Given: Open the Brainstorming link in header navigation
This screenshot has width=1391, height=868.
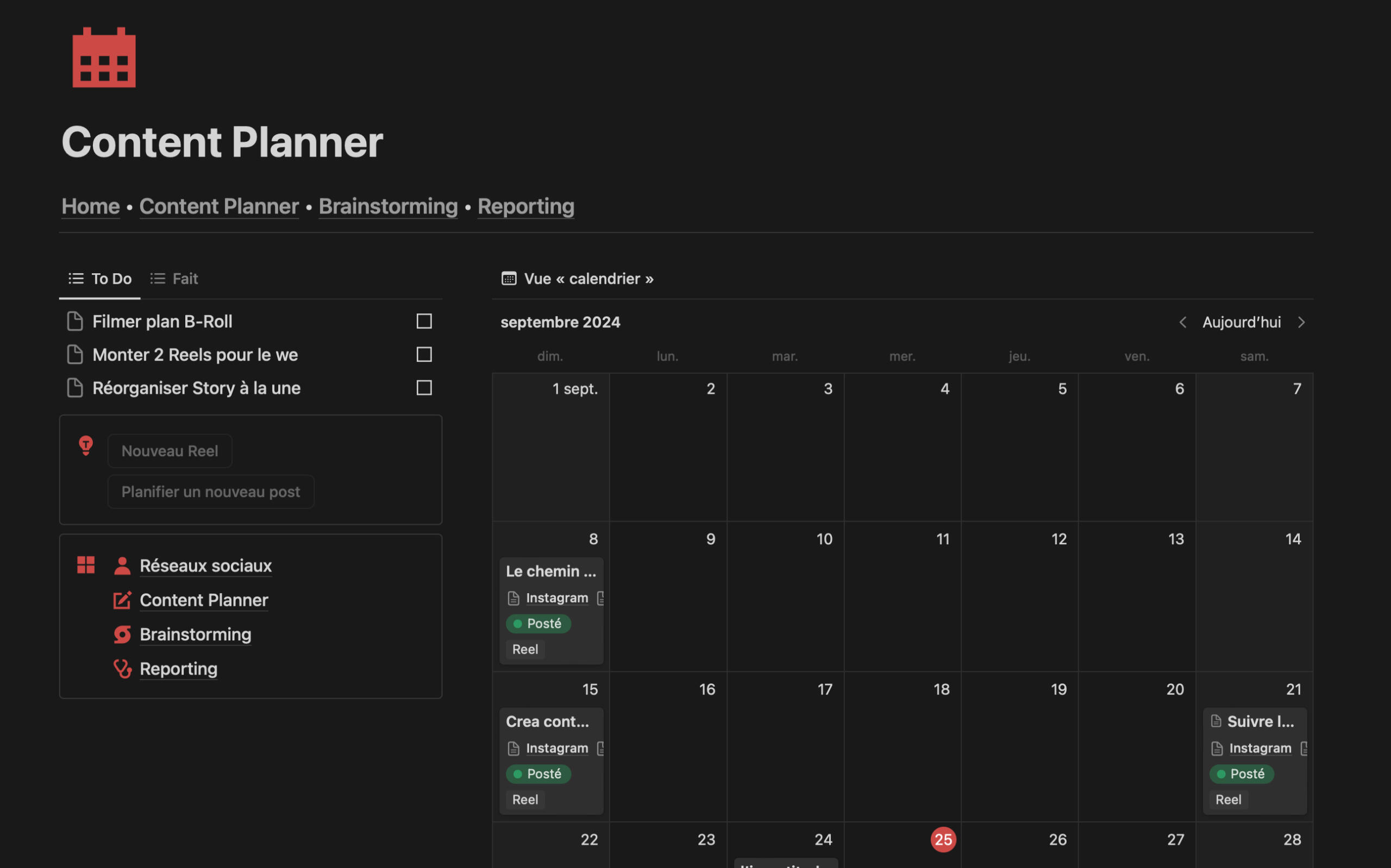Looking at the screenshot, I should pos(388,206).
